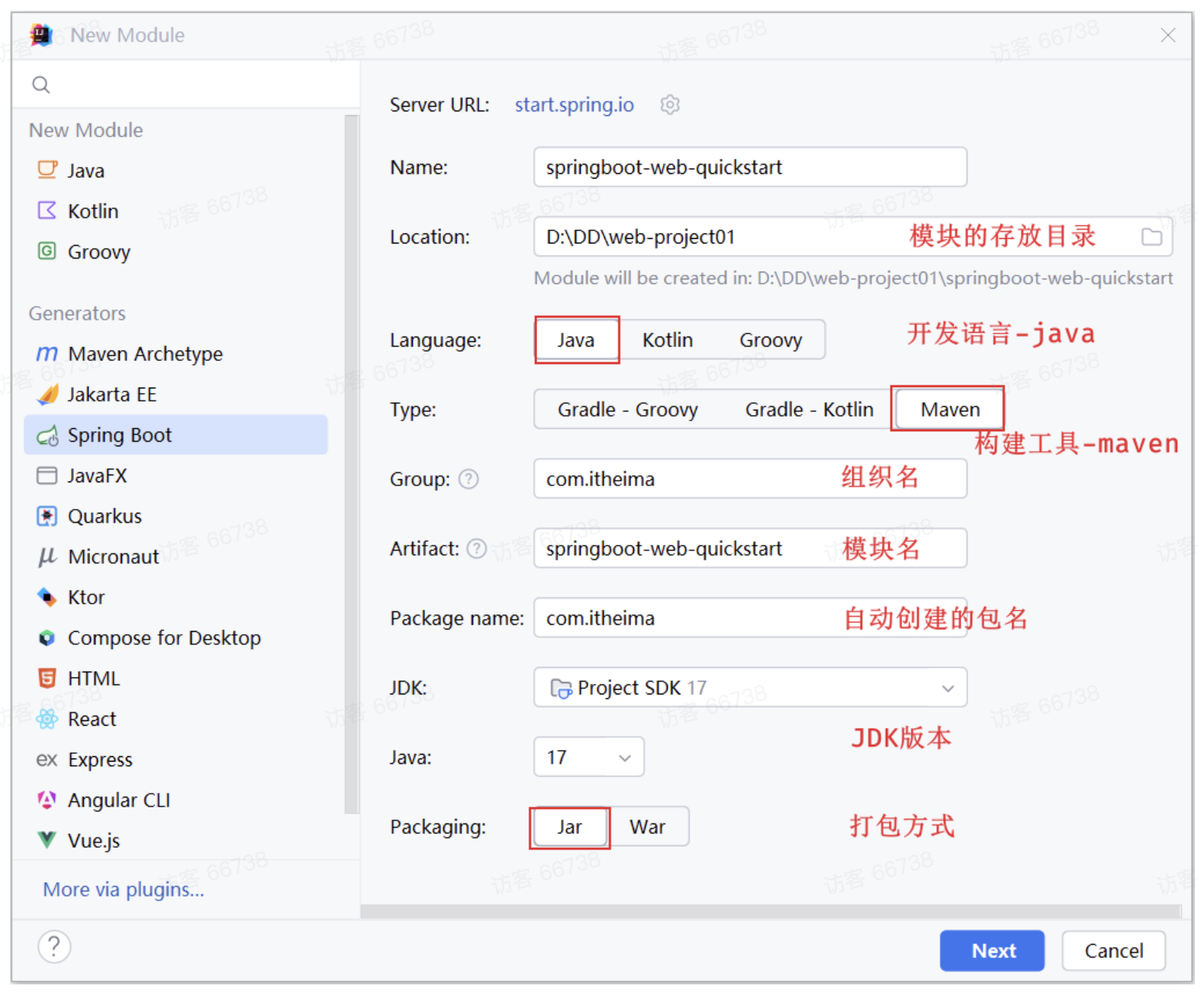The image size is (1204, 992).
Task: Click the Quarkus icon
Action: pos(47,516)
